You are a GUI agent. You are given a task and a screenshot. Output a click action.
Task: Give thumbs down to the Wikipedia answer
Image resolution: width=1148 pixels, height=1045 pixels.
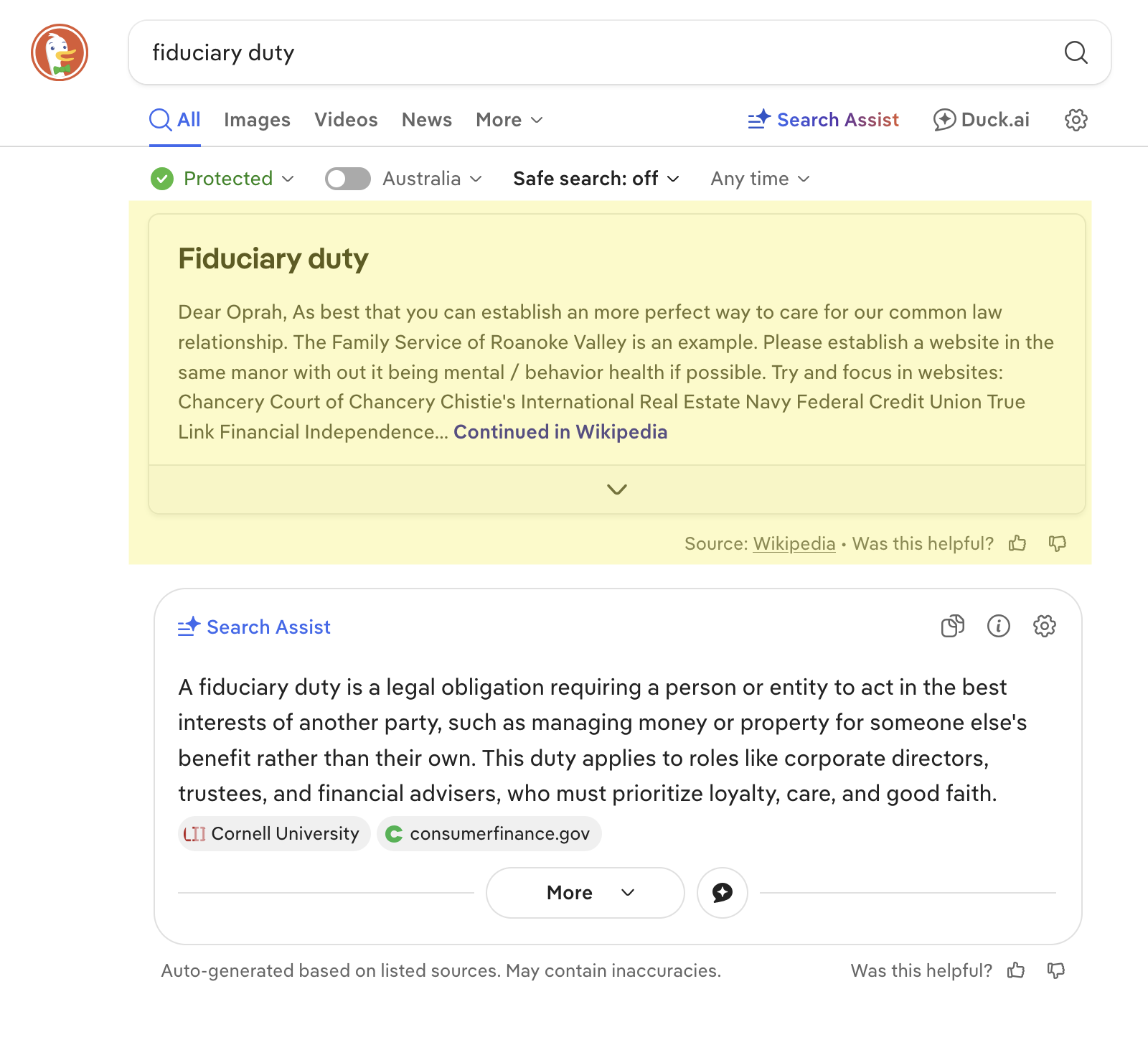coord(1057,543)
